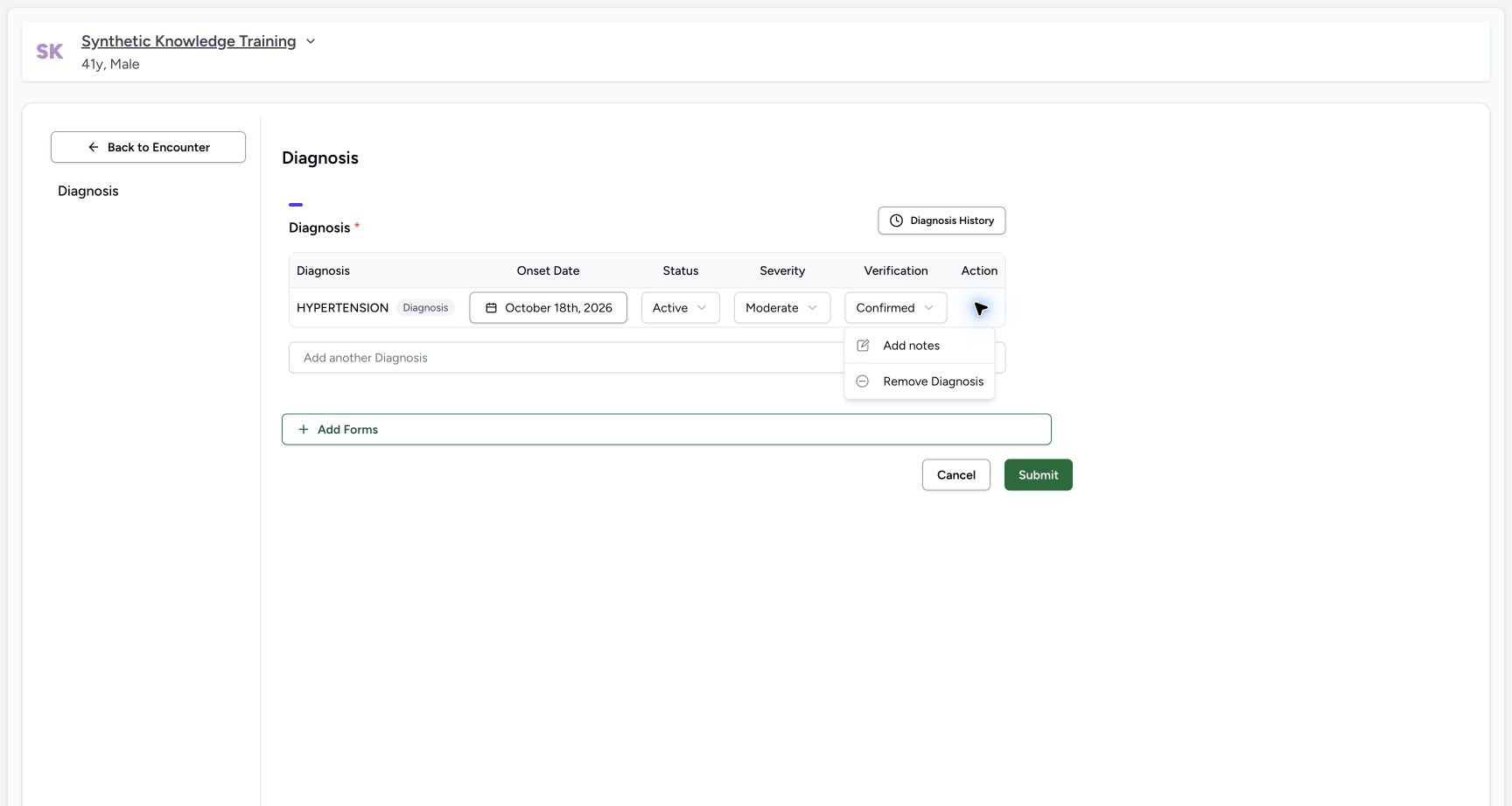Expand the patient name chevron
1512x806 pixels.
coord(311,41)
